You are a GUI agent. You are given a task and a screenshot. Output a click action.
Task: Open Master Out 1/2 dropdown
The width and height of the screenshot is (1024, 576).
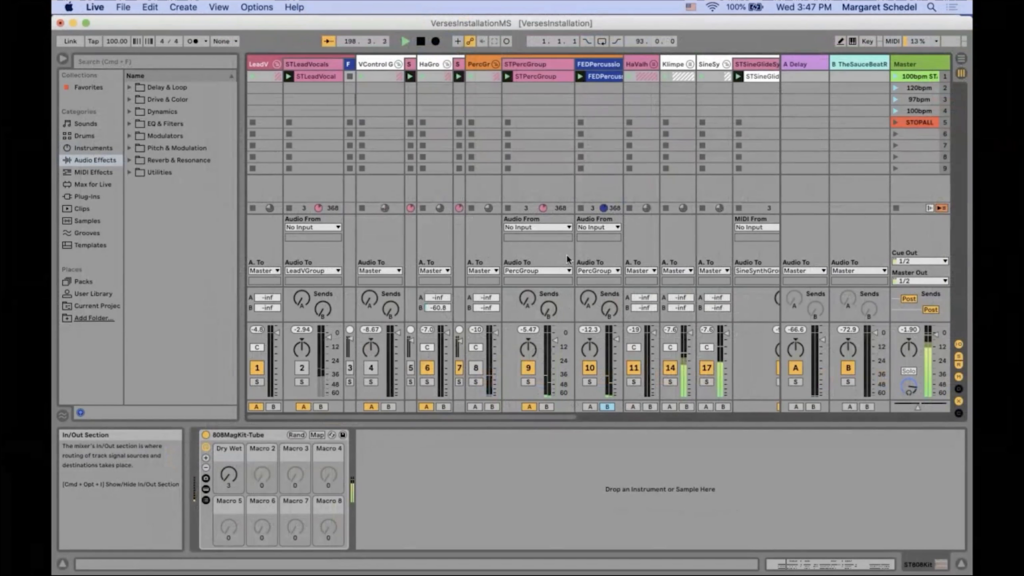[920, 281]
